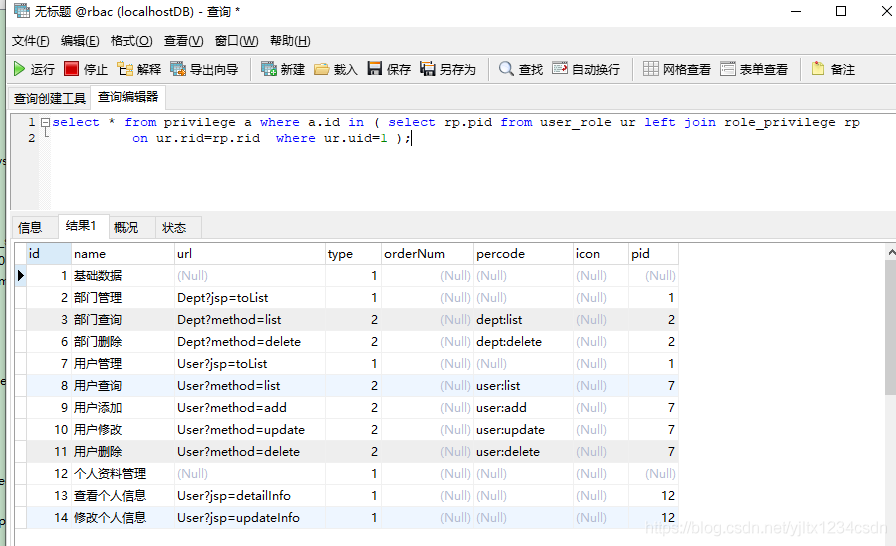
Task: Select the cell 基础数据
Action: pyautogui.click(x=123, y=276)
